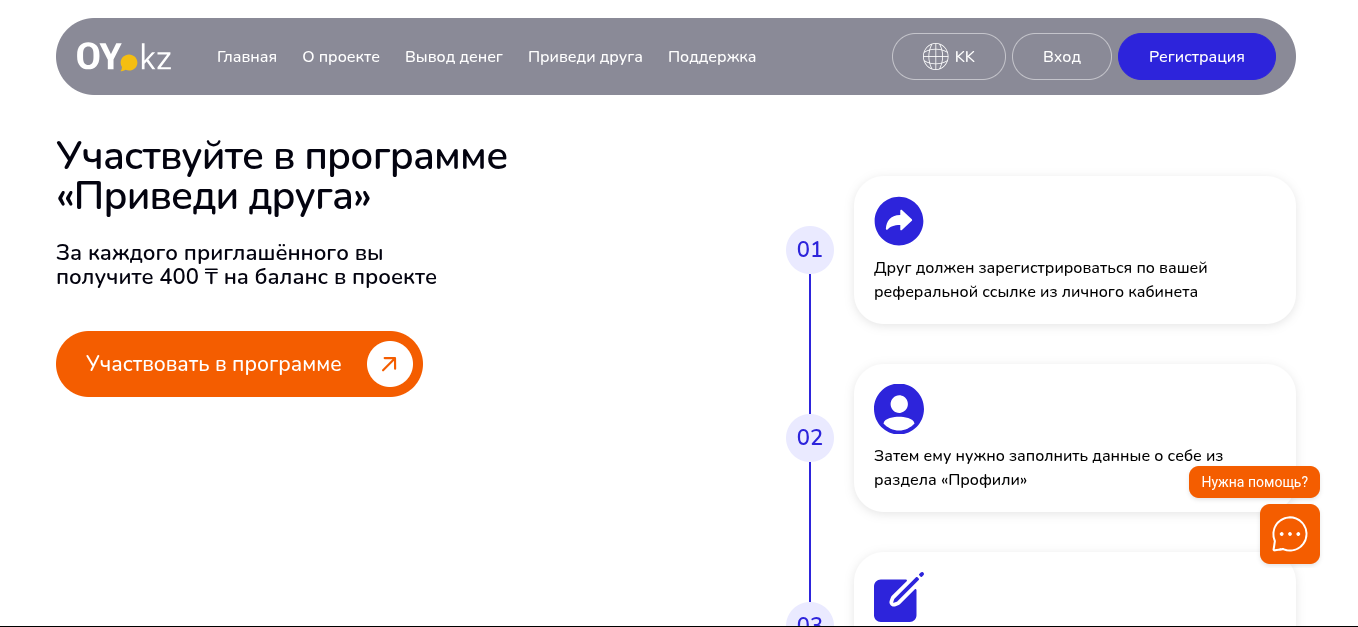
Task: Open the Поддержка page
Action: click(x=711, y=57)
